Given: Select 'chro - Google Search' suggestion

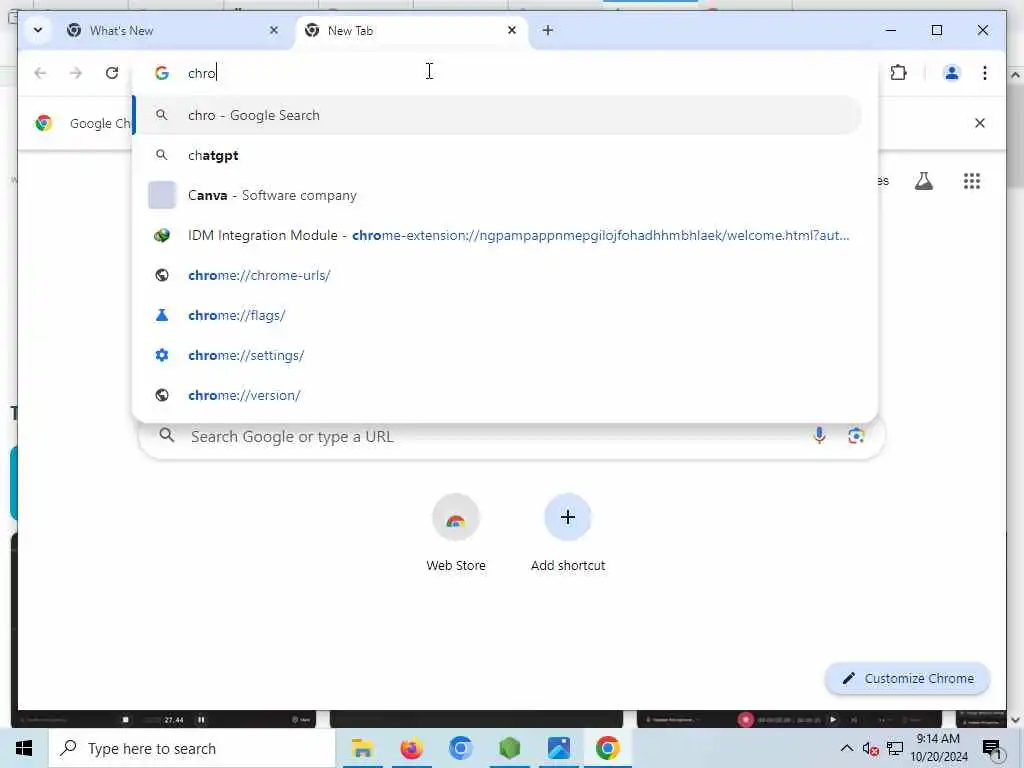Looking at the screenshot, I should tap(498, 115).
